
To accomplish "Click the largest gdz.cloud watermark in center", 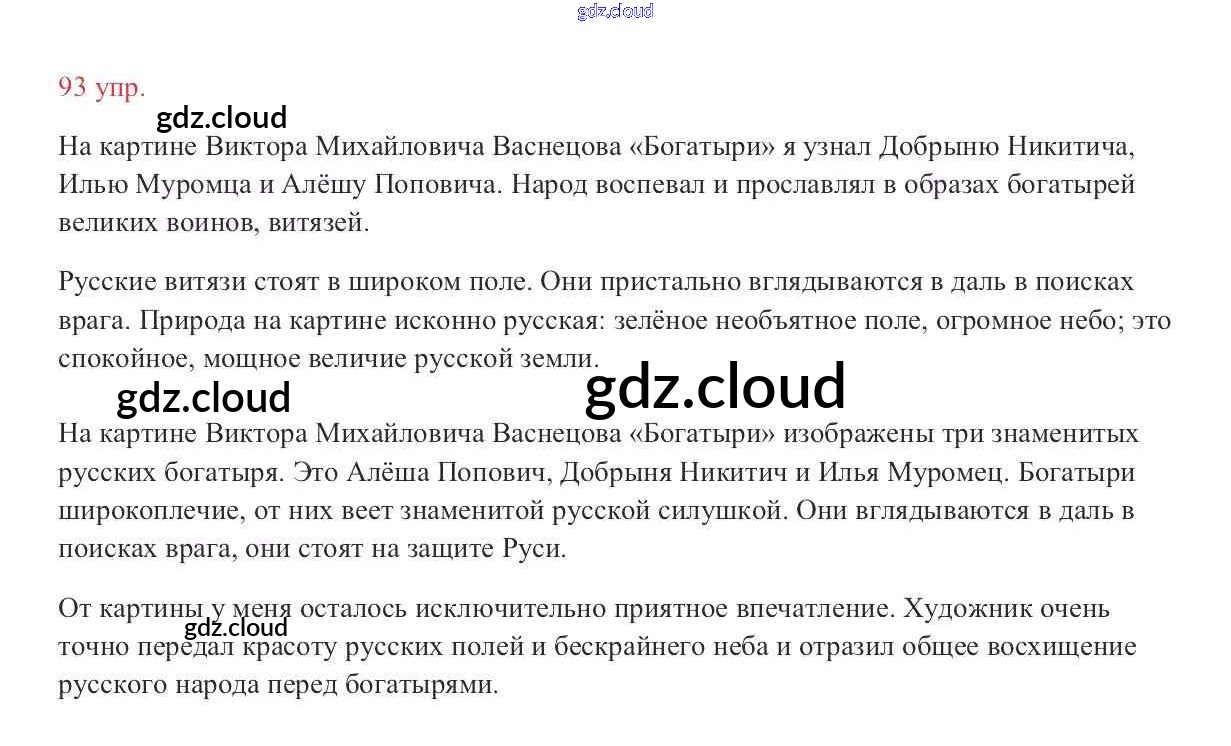I will tap(715, 387).
